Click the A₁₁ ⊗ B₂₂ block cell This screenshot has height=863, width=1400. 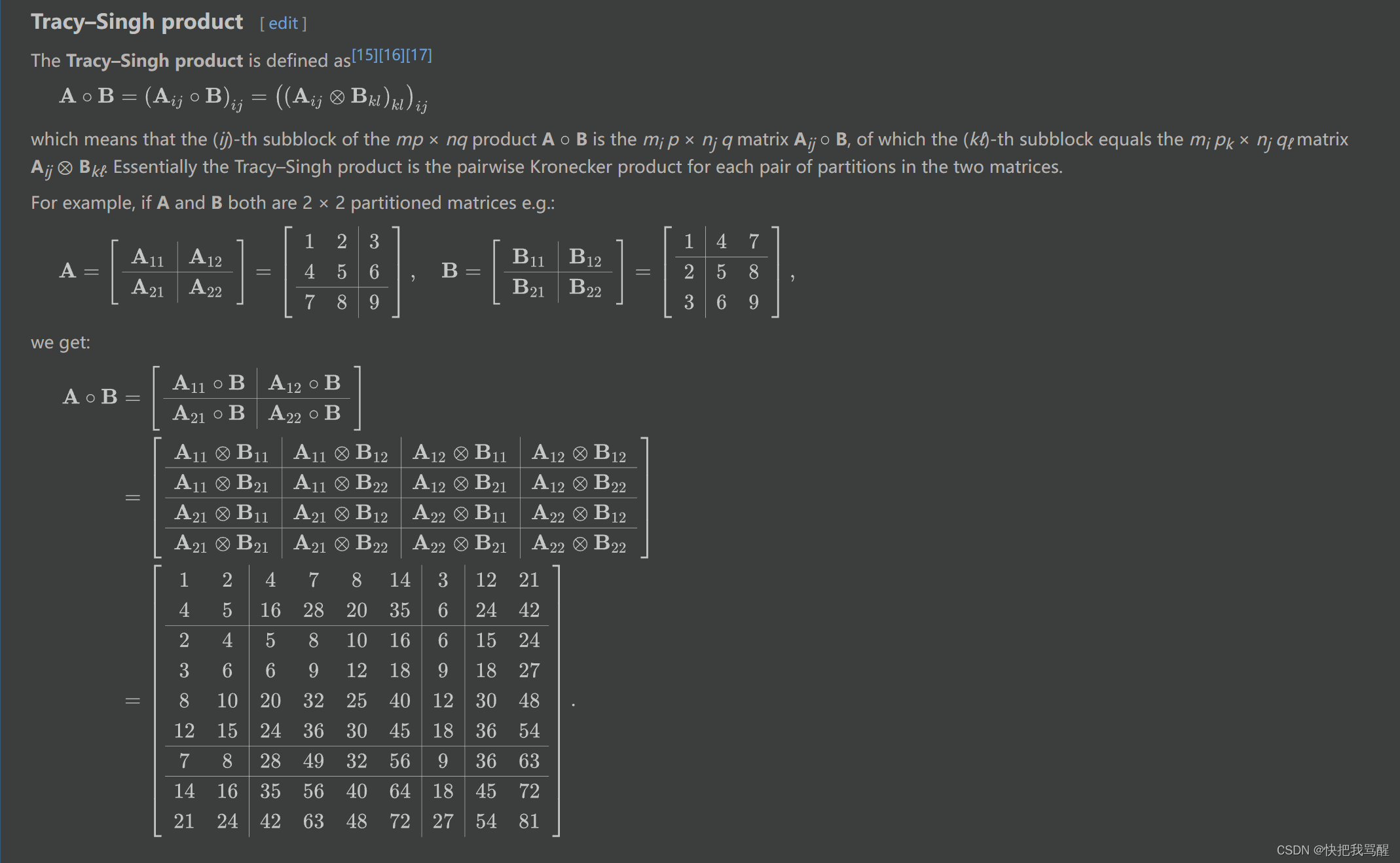pyautogui.click(x=341, y=483)
